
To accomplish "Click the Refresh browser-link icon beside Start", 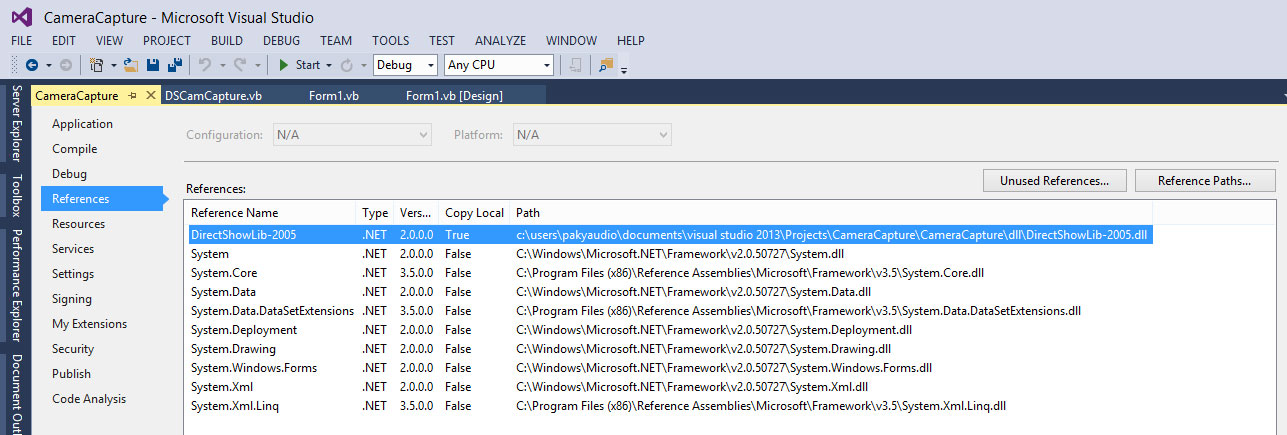I will tap(347, 65).
